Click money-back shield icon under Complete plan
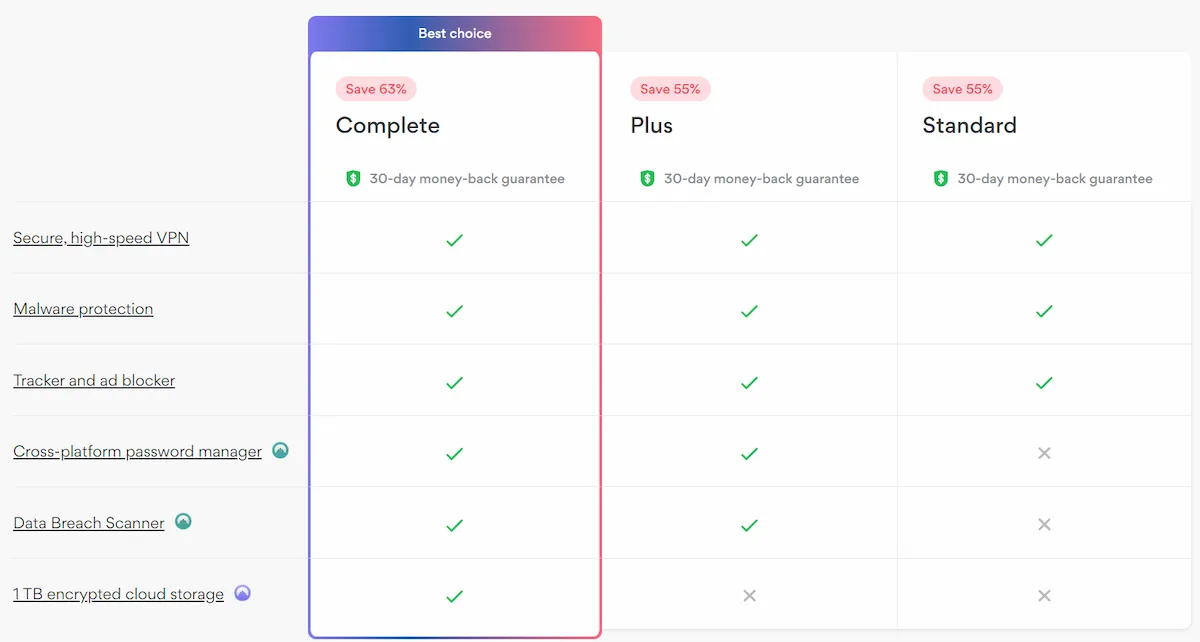Screen dimensions: 1200x642 click(x=353, y=179)
